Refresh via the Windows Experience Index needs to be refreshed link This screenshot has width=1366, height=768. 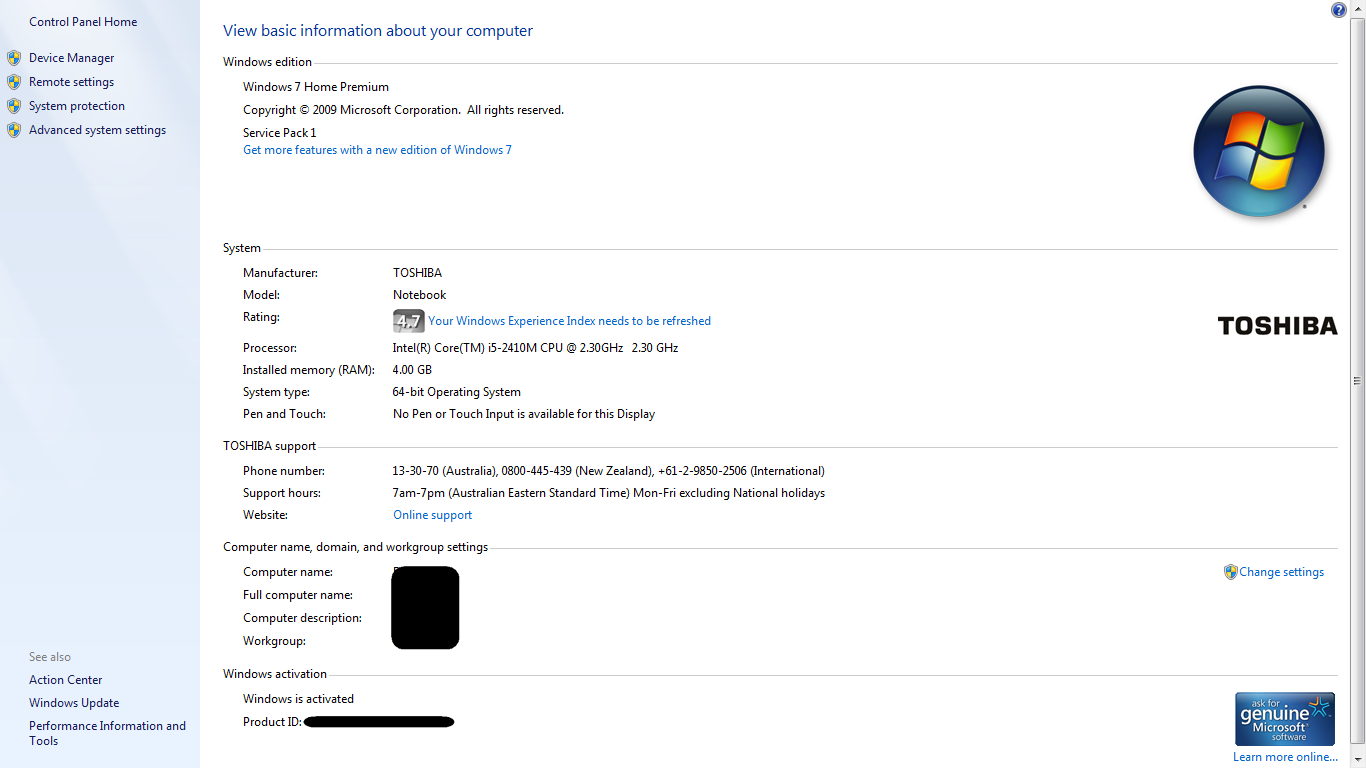tap(570, 321)
